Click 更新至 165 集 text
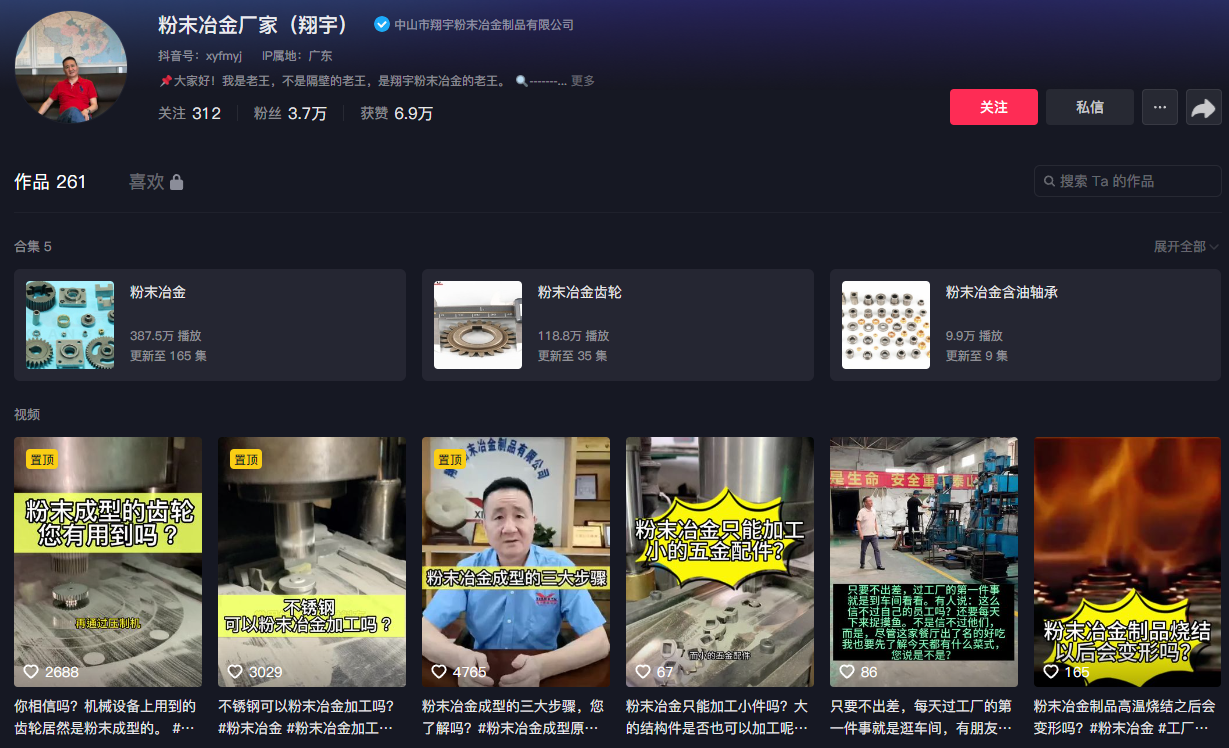Viewport: 1229px width, 748px height. click(x=168, y=356)
